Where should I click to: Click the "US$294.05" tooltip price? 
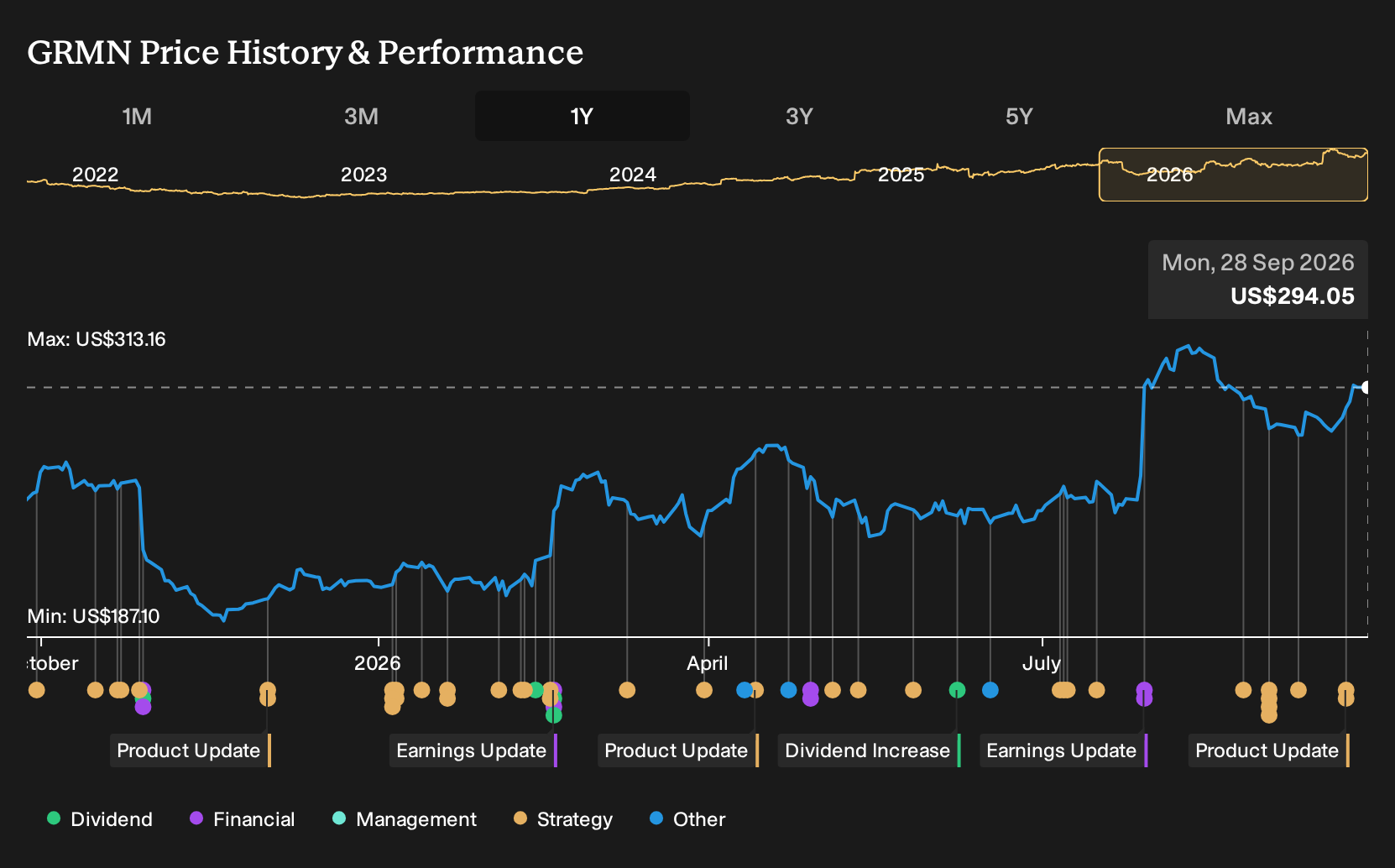coord(1293,296)
